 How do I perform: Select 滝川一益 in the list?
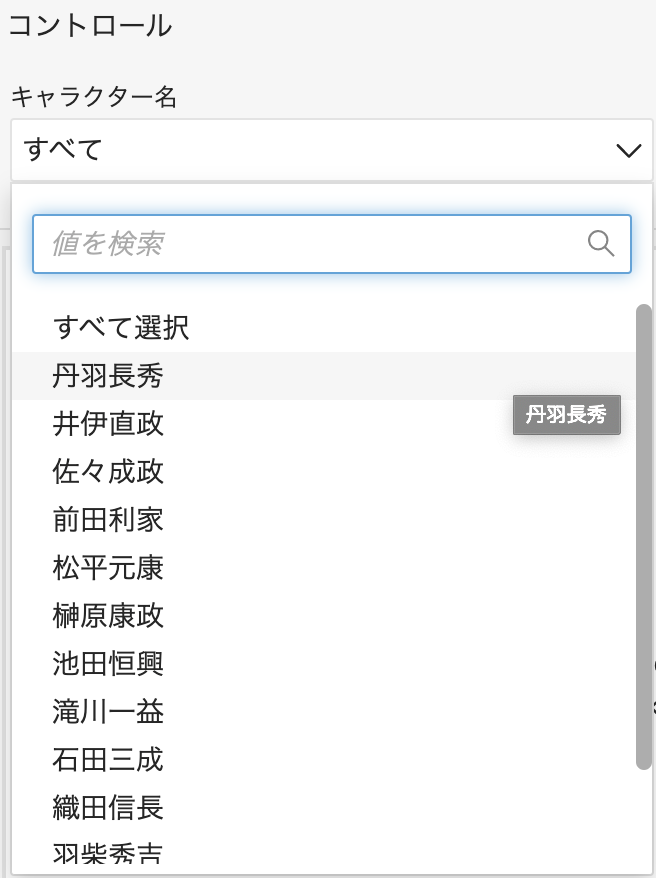[x=324, y=712]
